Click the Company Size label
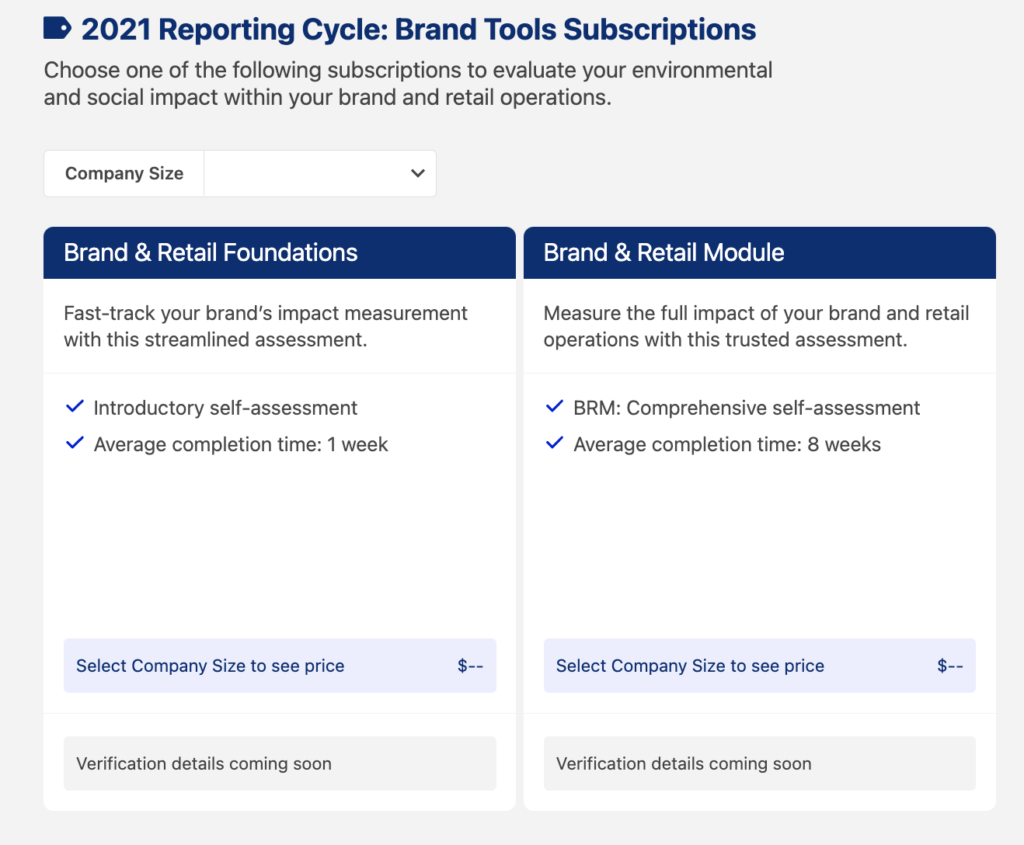Screen dimensions: 1024x845 124,174
